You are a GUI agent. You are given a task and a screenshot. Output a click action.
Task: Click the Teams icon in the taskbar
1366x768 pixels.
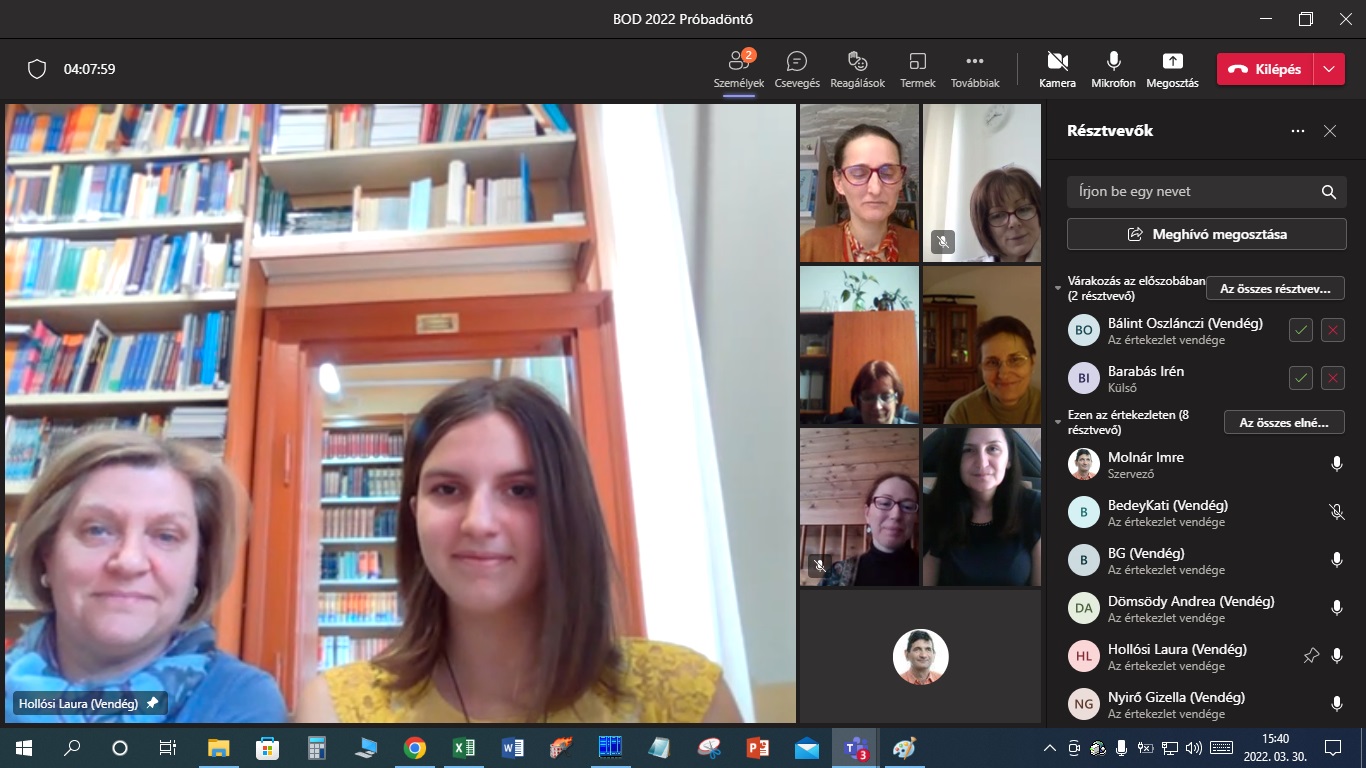point(855,748)
